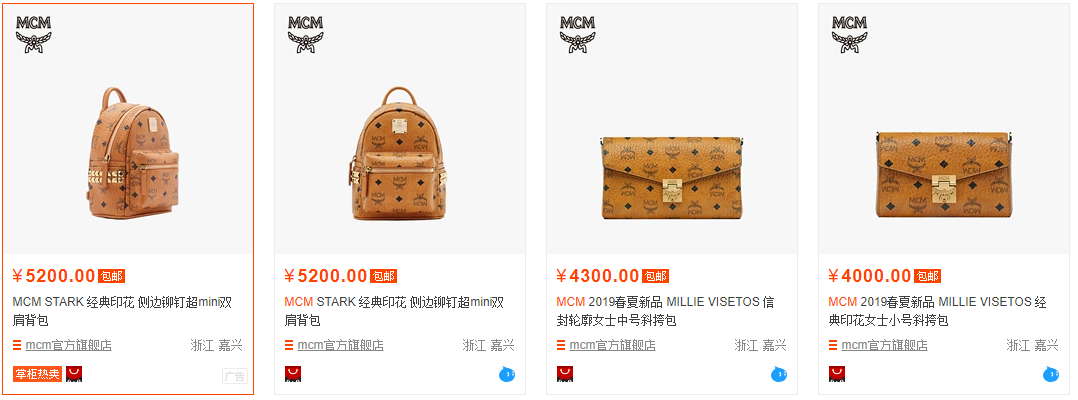Click the 掌柜热卖 badge on first listing
The image size is (1078, 400).
click(37, 375)
